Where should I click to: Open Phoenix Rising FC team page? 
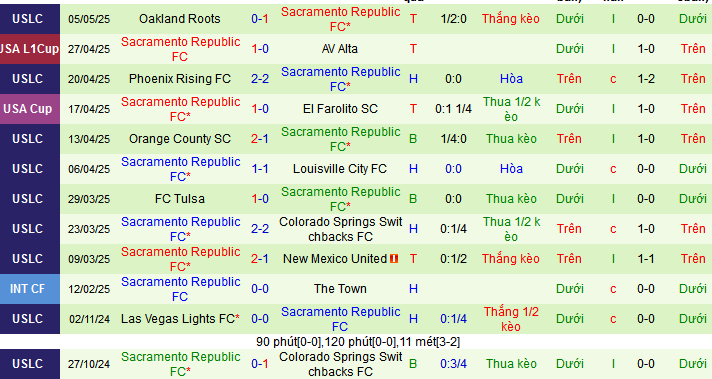click(180, 79)
